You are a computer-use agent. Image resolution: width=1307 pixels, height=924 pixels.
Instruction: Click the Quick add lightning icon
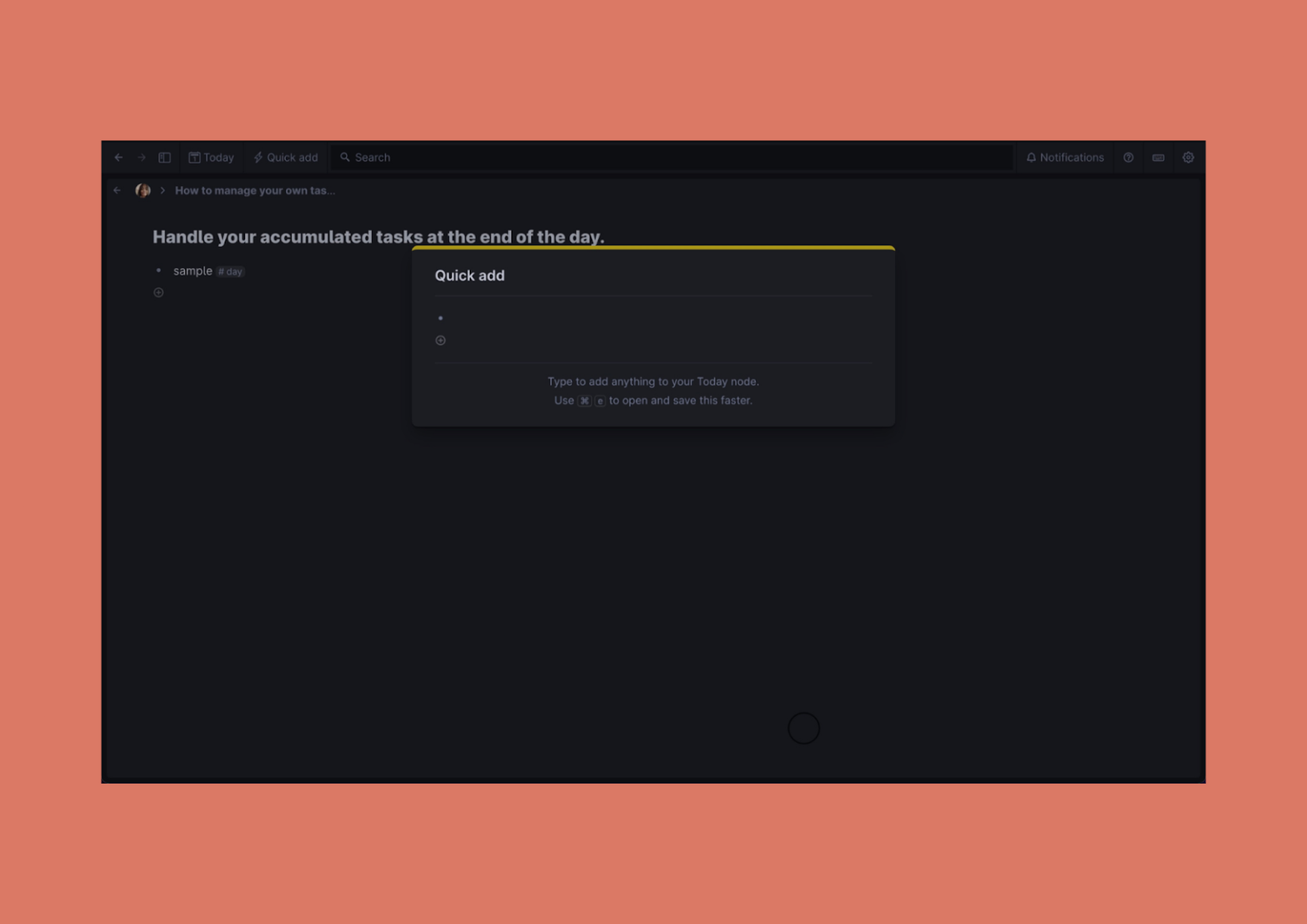[257, 157]
